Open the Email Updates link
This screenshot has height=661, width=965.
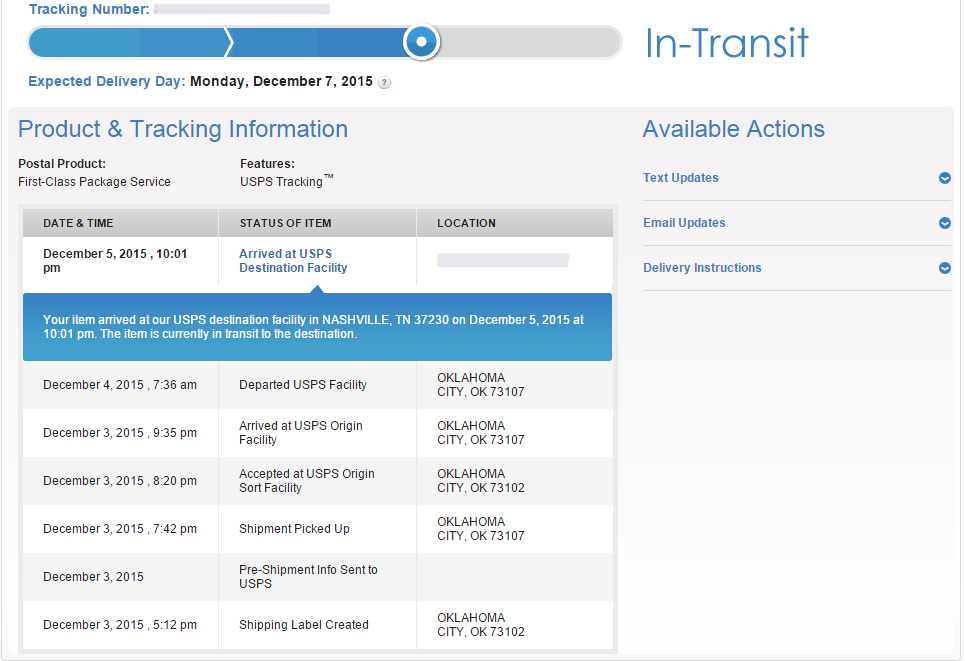(684, 223)
